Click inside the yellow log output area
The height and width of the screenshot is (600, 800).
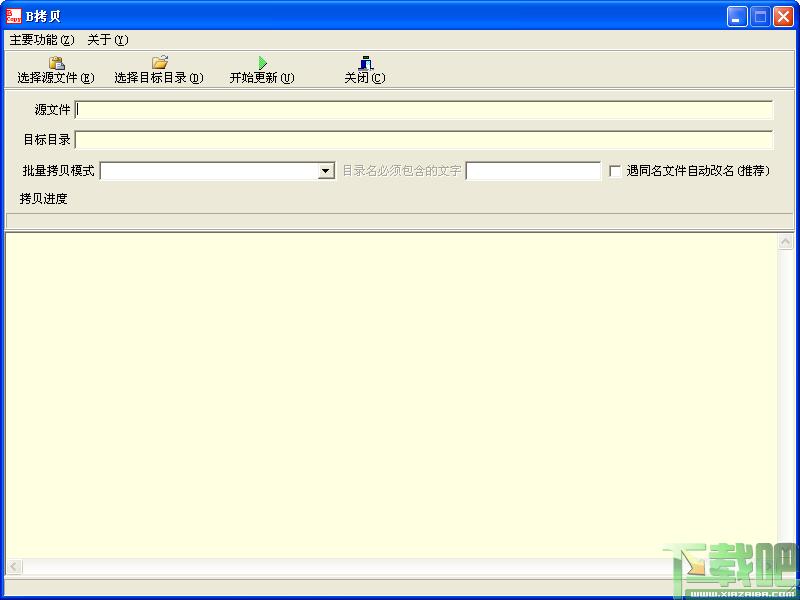tap(391, 395)
